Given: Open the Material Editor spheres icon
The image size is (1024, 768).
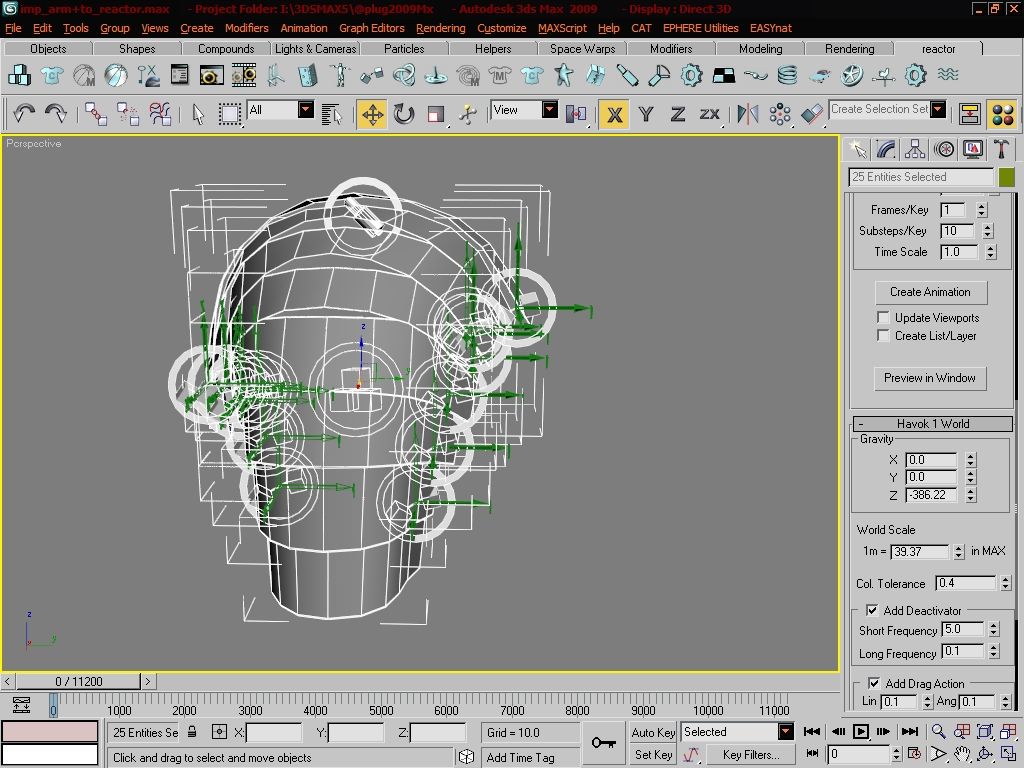Looking at the screenshot, I should click(1002, 114).
